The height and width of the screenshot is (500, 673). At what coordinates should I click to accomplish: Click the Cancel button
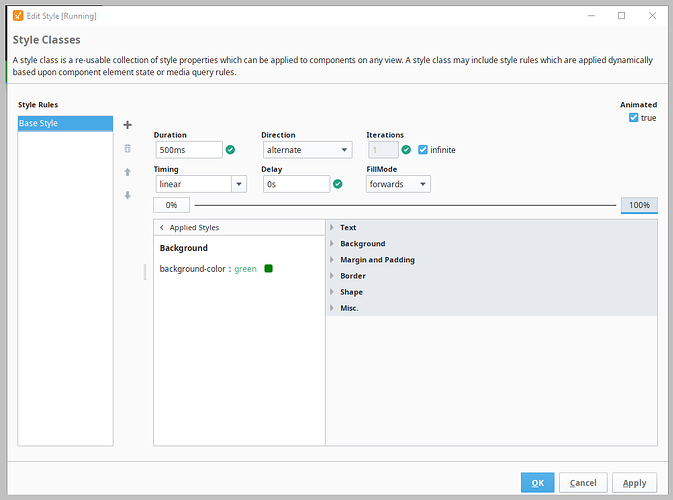pos(583,483)
